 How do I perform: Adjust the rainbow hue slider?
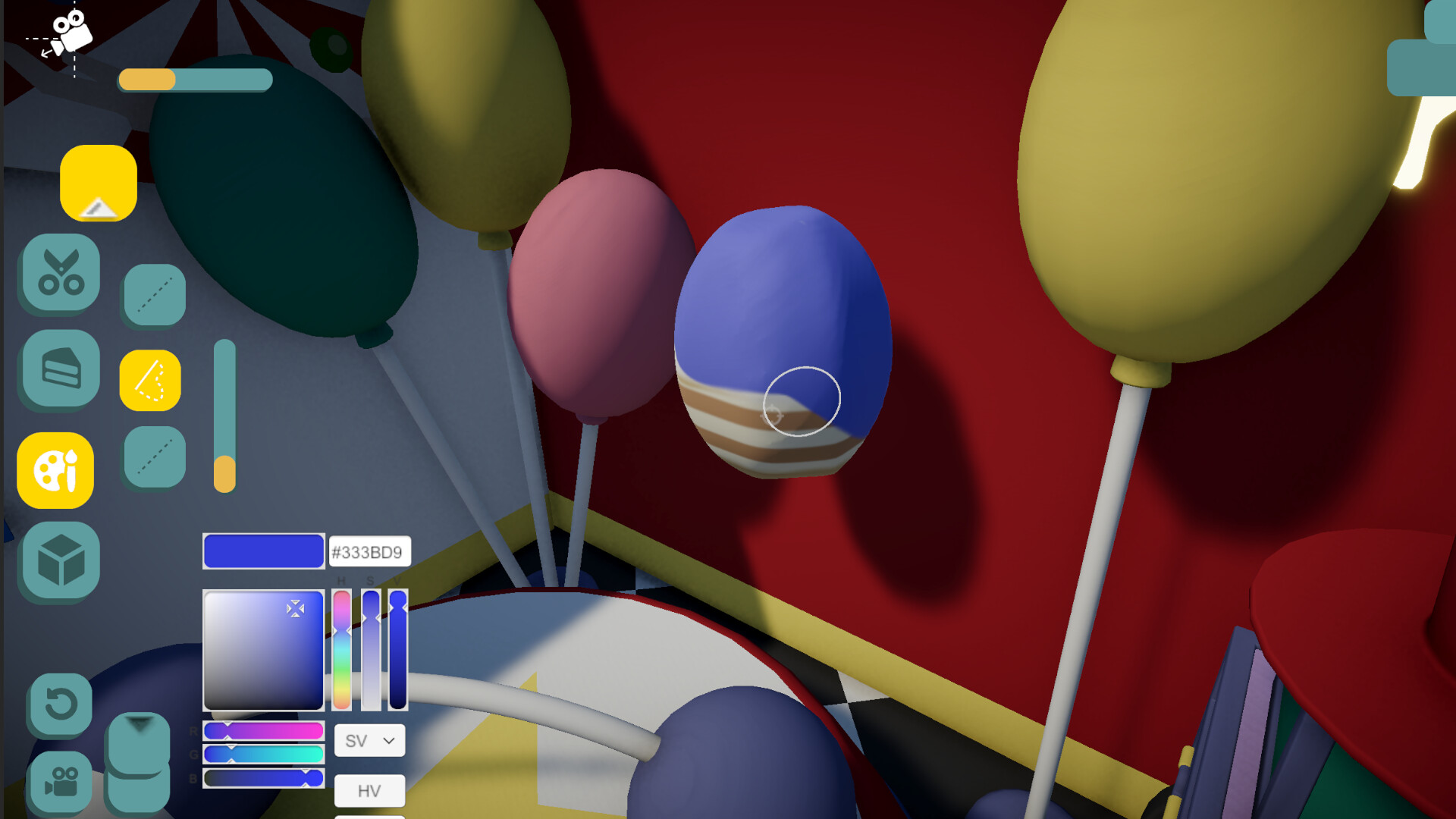342,650
